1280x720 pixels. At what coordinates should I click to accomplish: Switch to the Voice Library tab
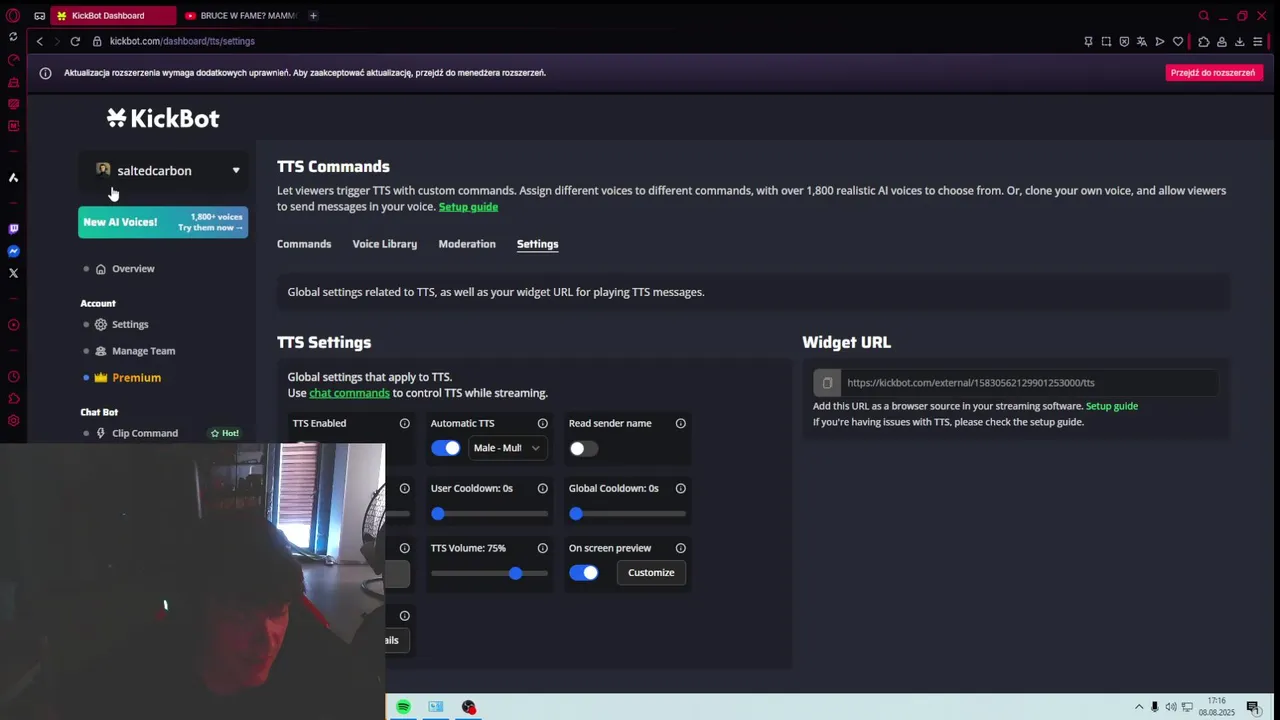[385, 244]
